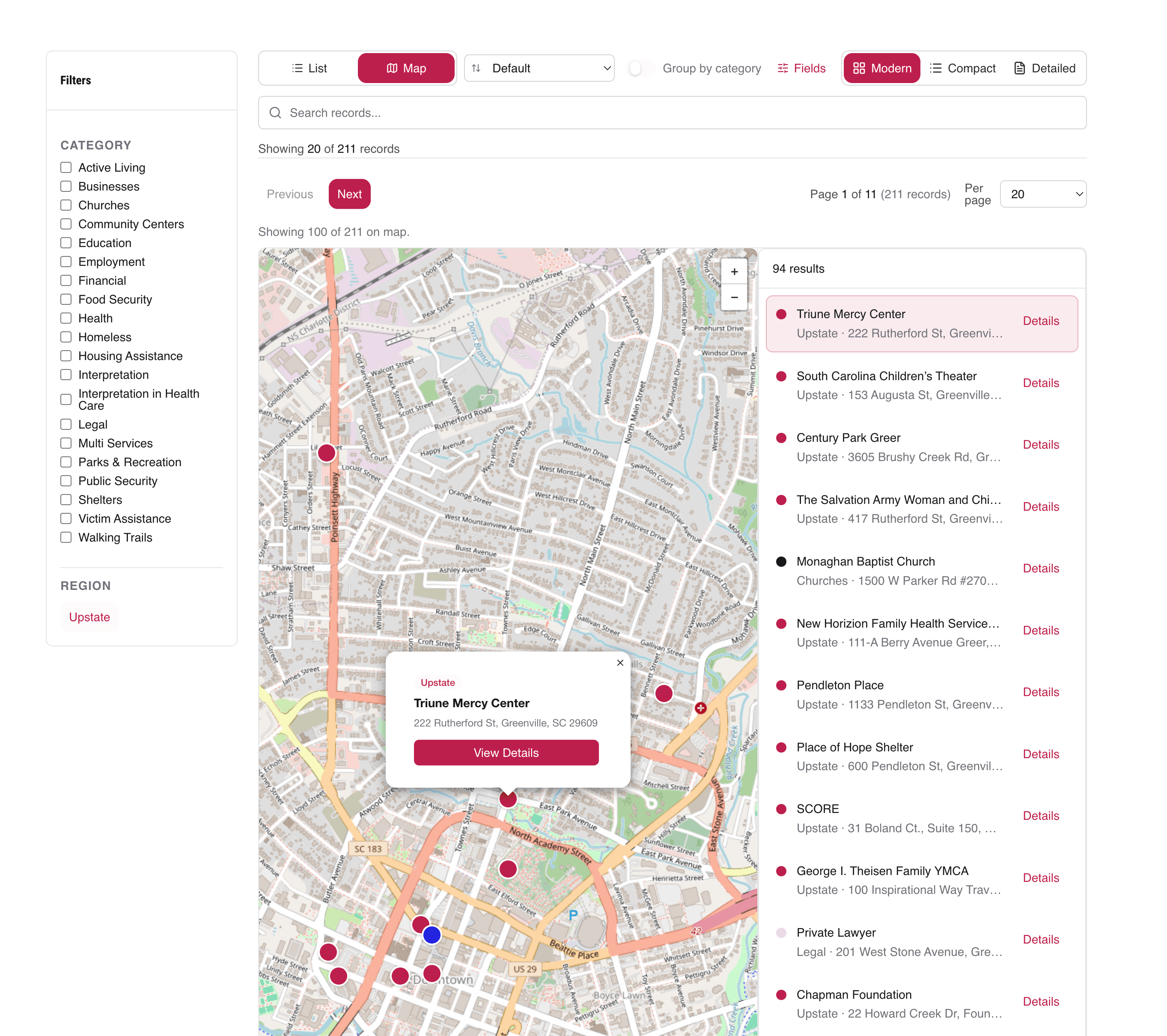Select the Modern display mode
Image resolution: width=1167 pixels, height=1036 pixels.
click(881, 68)
